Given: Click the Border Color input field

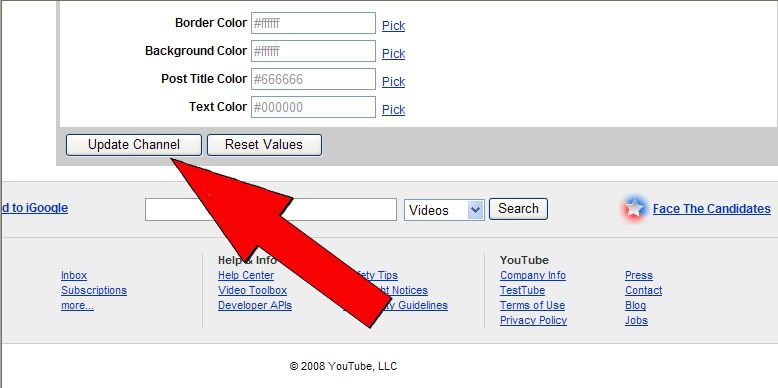Looking at the screenshot, I should coord(313,23).
